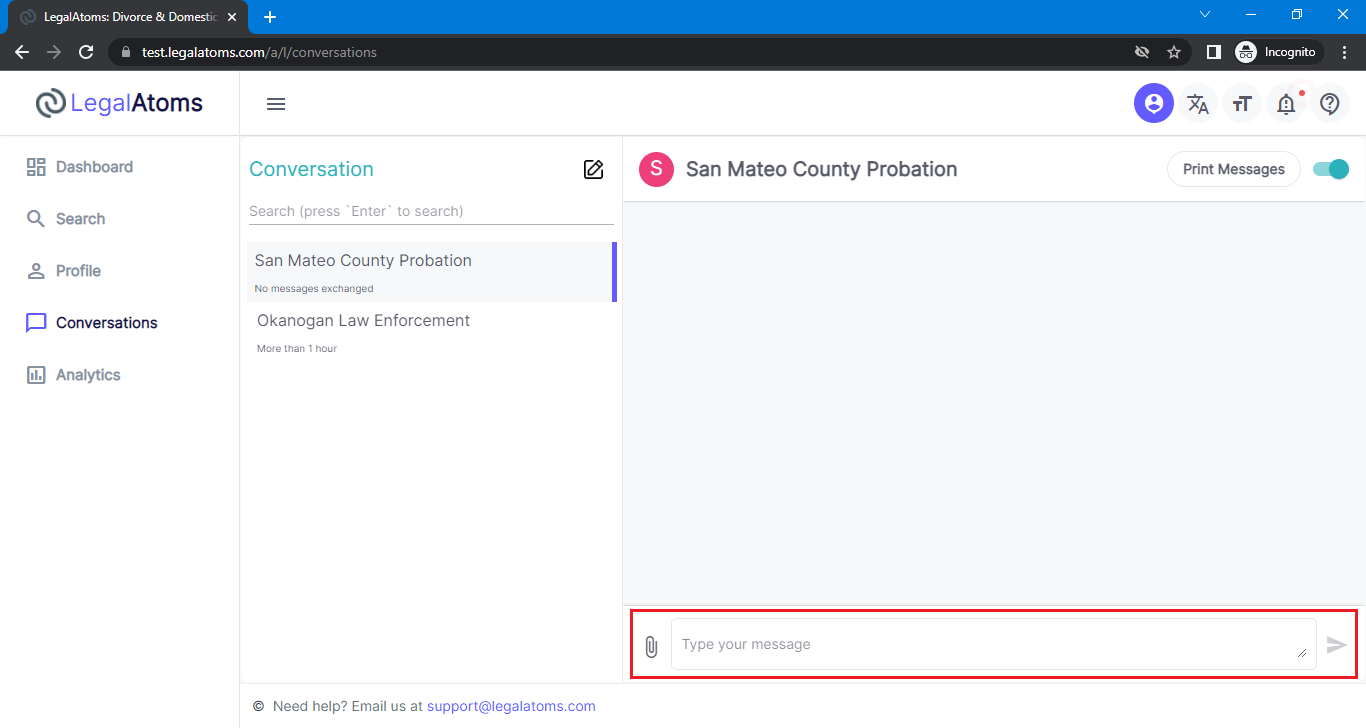Open Okanogan Law Enforcement conversation
The height and width of the screenshot is (728, 1366).
point(432,332)
